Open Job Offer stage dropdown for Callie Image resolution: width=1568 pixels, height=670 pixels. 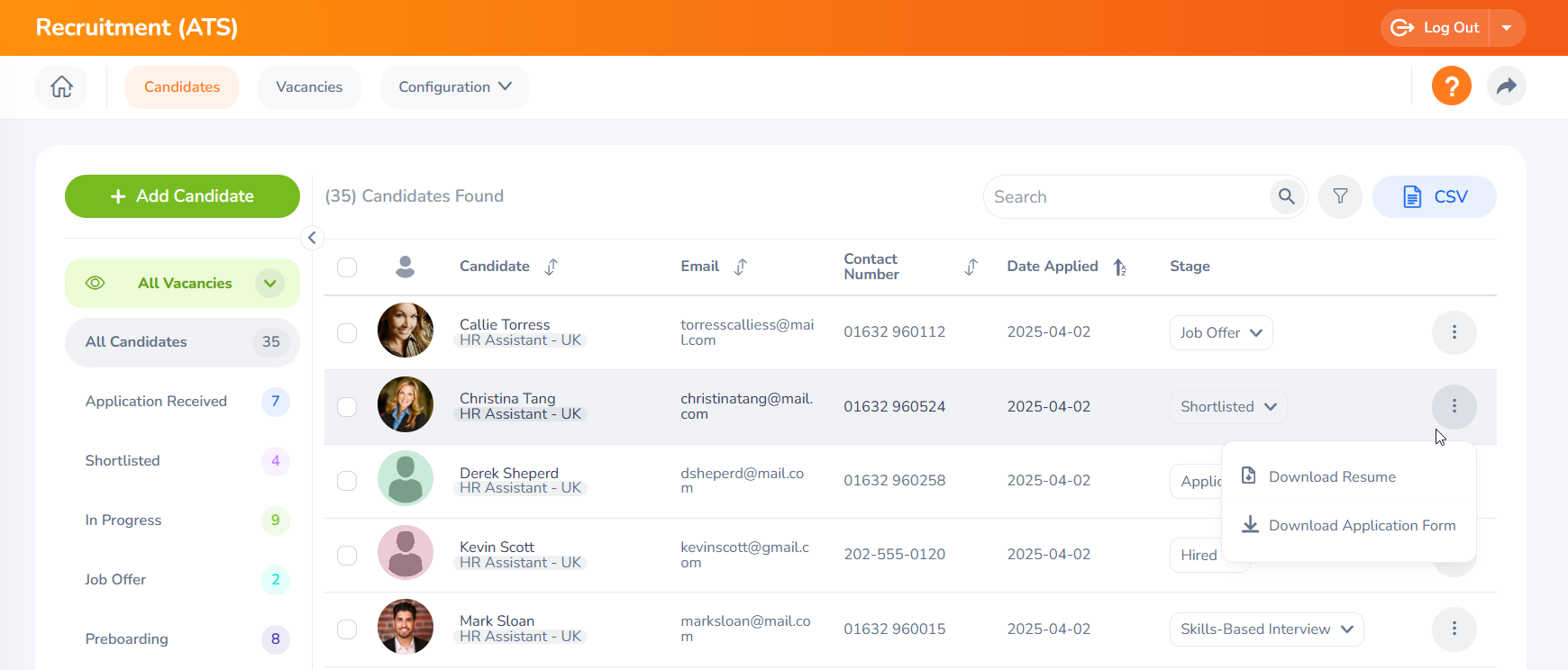pyautogui.click(x=1220, y=333)
